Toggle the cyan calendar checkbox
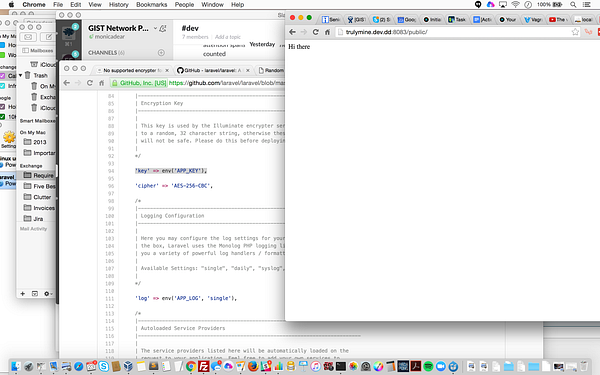The width and height of the screenshot is (600, 375). (x=2, y=86)
